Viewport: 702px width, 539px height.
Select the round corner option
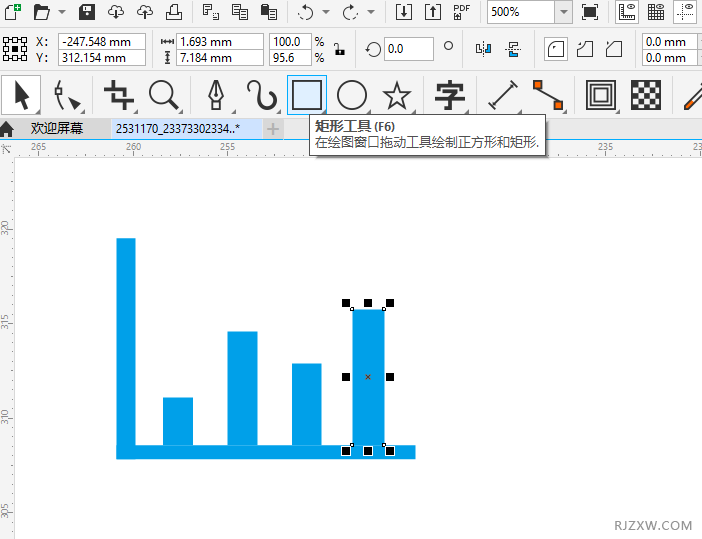(556, 49)
